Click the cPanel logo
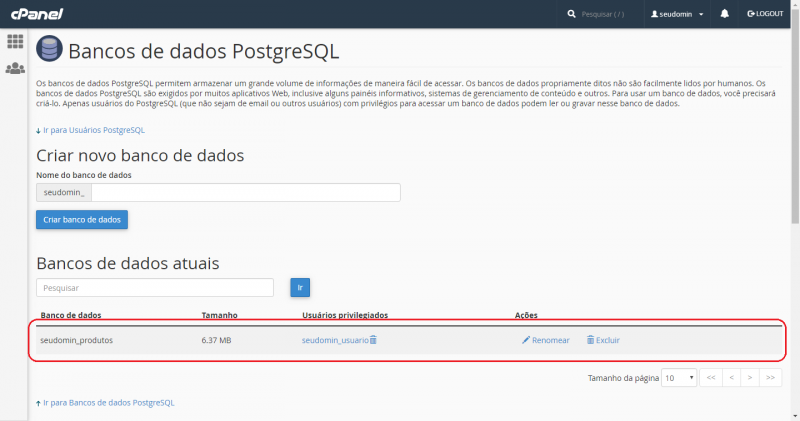800x421 pixels. pos(37,14)
